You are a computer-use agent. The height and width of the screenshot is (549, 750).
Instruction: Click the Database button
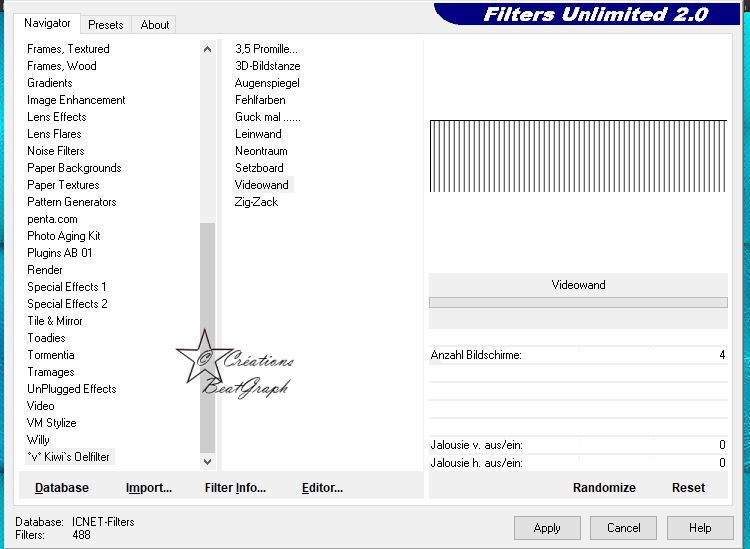(x=62, y=488)
